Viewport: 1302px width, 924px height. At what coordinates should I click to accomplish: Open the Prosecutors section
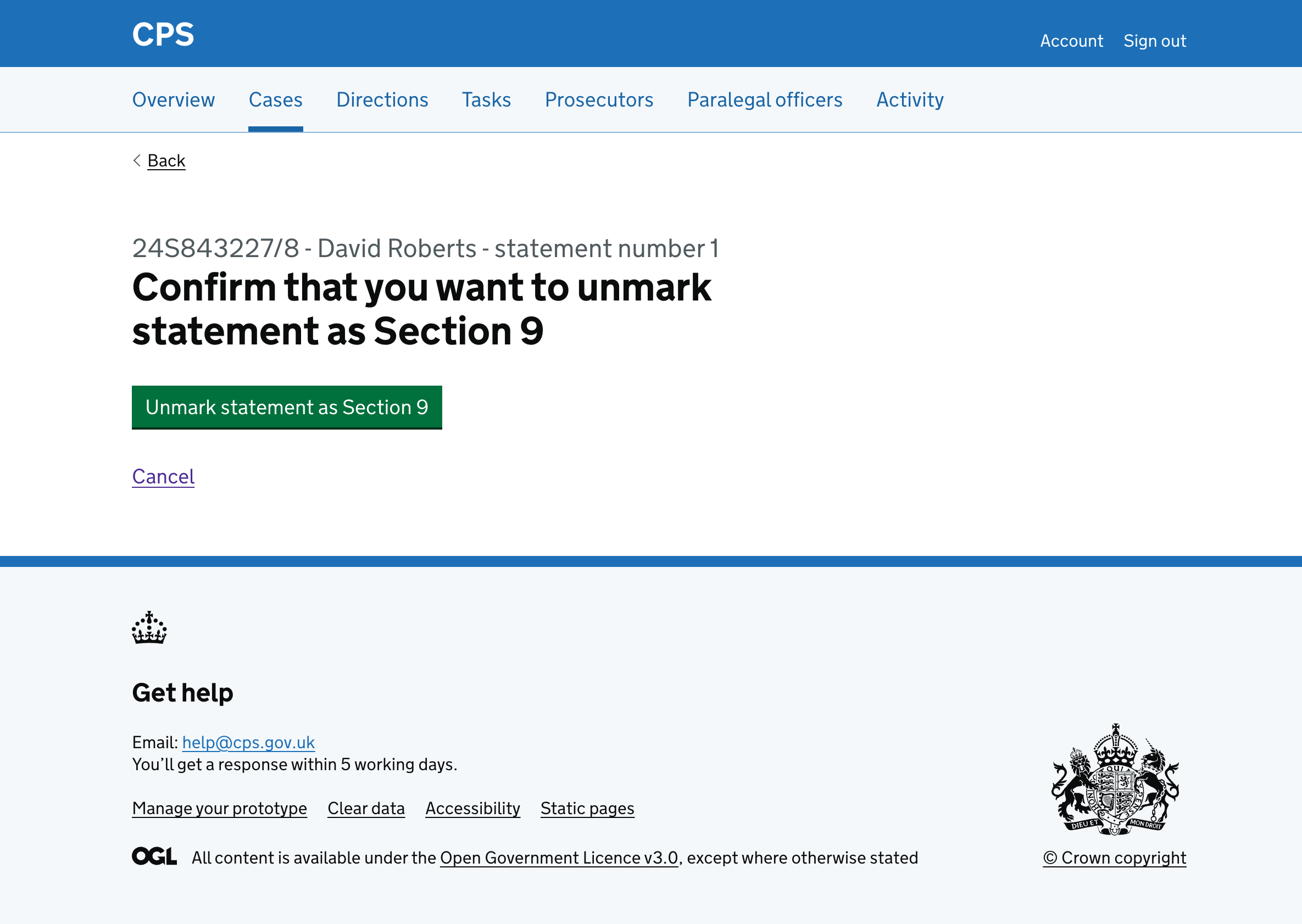point(599,99)
